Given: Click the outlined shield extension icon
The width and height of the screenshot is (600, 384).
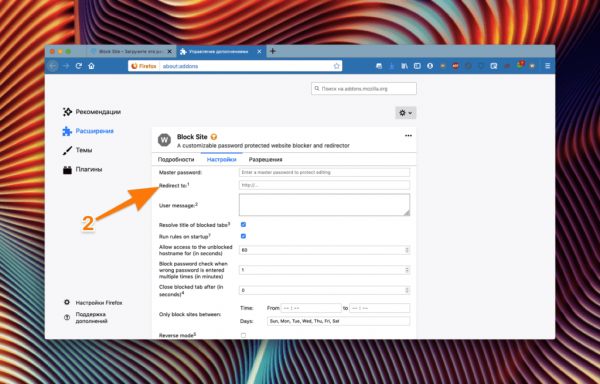Looking at the screenshot, I should pyautogui.click(x=481, y=66).
